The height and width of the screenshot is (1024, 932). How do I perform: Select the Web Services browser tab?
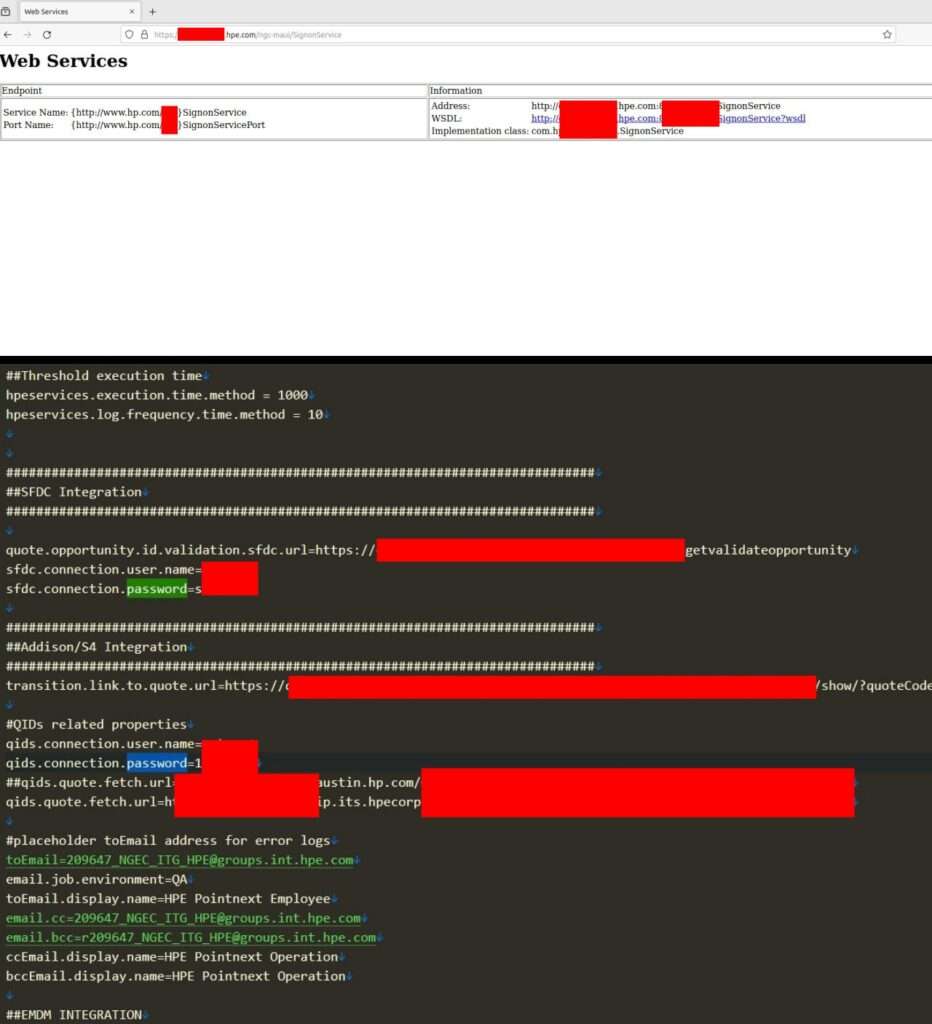tap(78, 12)
